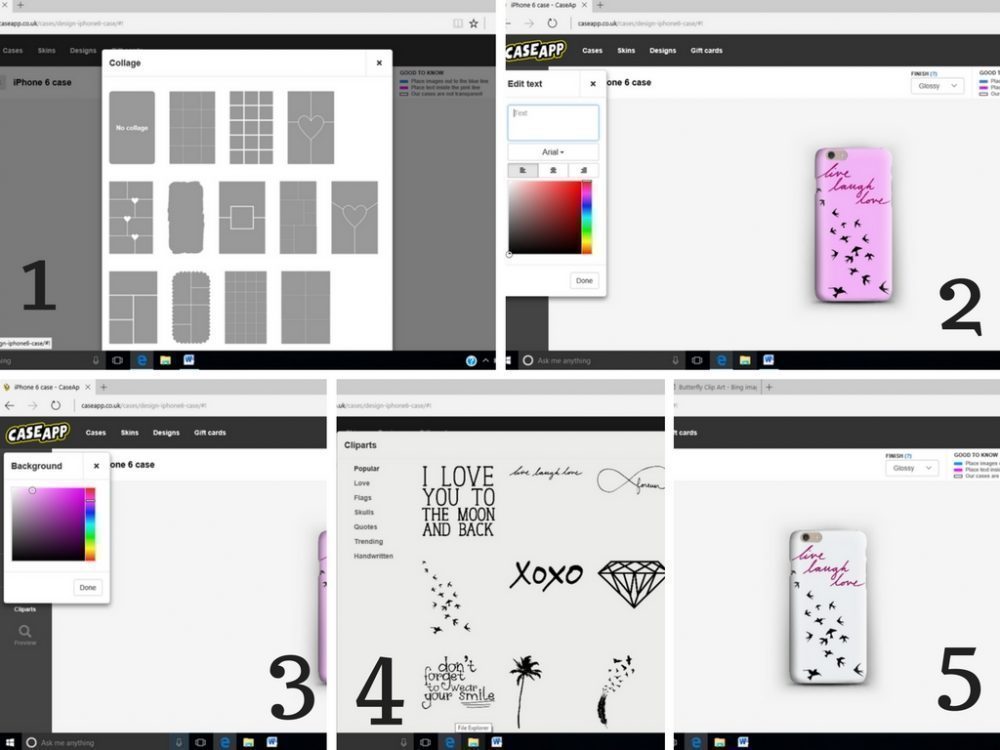Screen dimensions: 1000x750
Task: Switch to the Handwritten clipart category
Action: point(373,556)
